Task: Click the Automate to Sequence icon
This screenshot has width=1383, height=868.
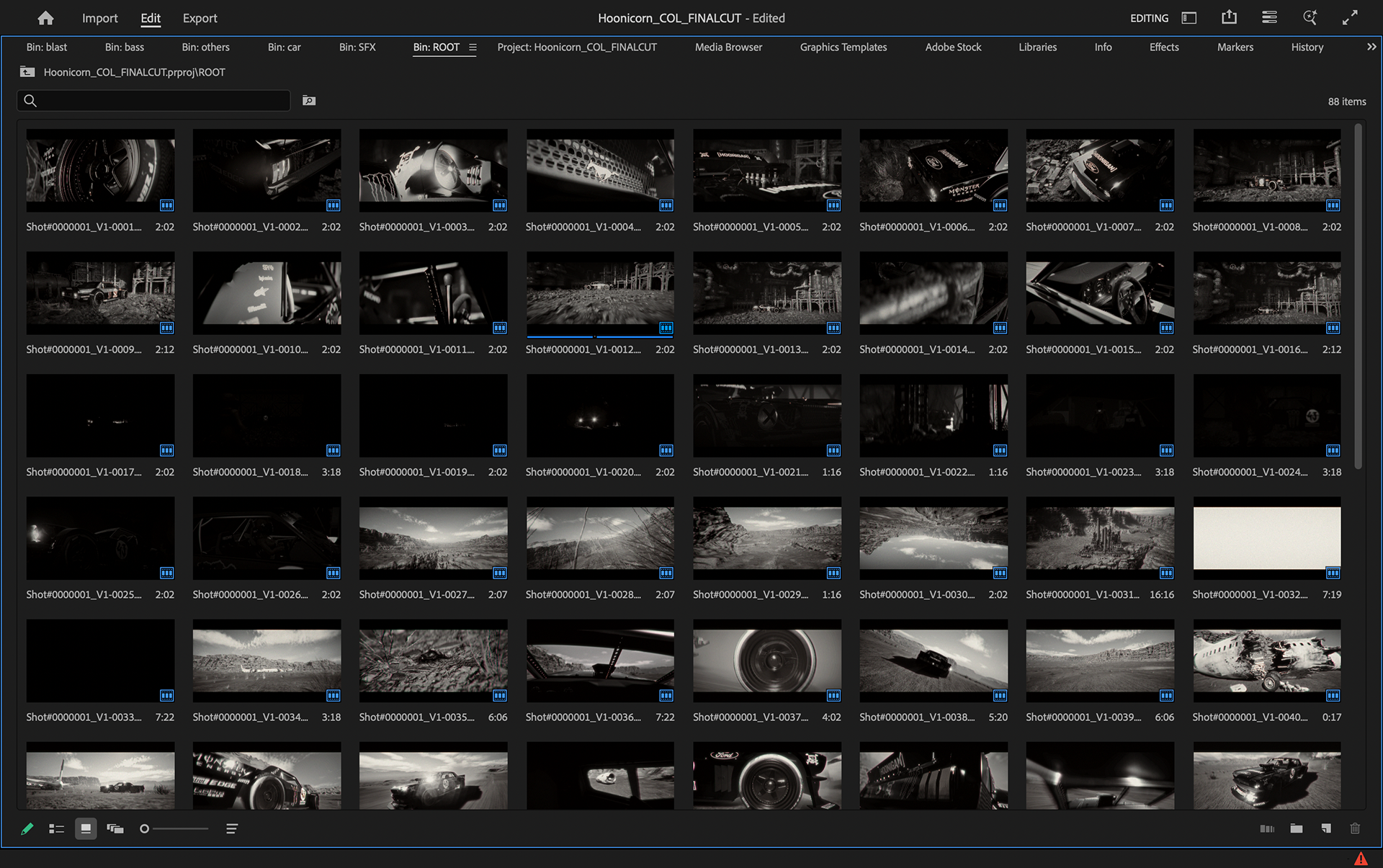Action: (1267, 828)
